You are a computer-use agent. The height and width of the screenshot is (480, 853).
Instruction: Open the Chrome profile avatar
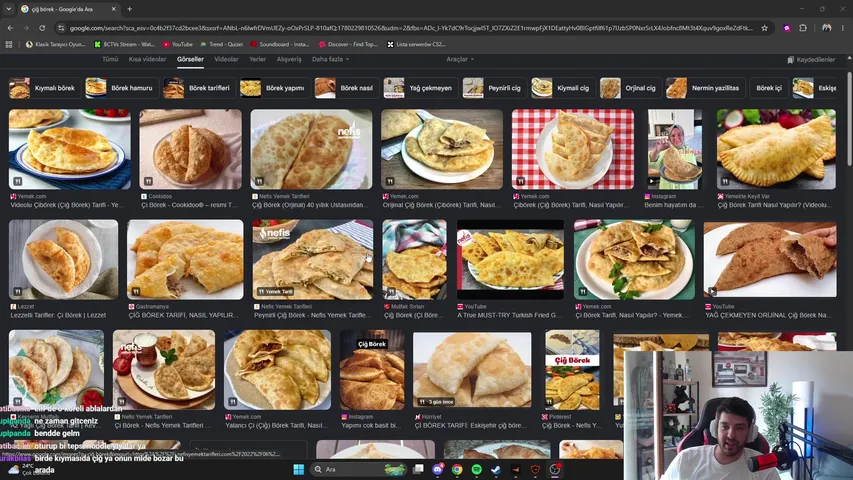[826, 28]
